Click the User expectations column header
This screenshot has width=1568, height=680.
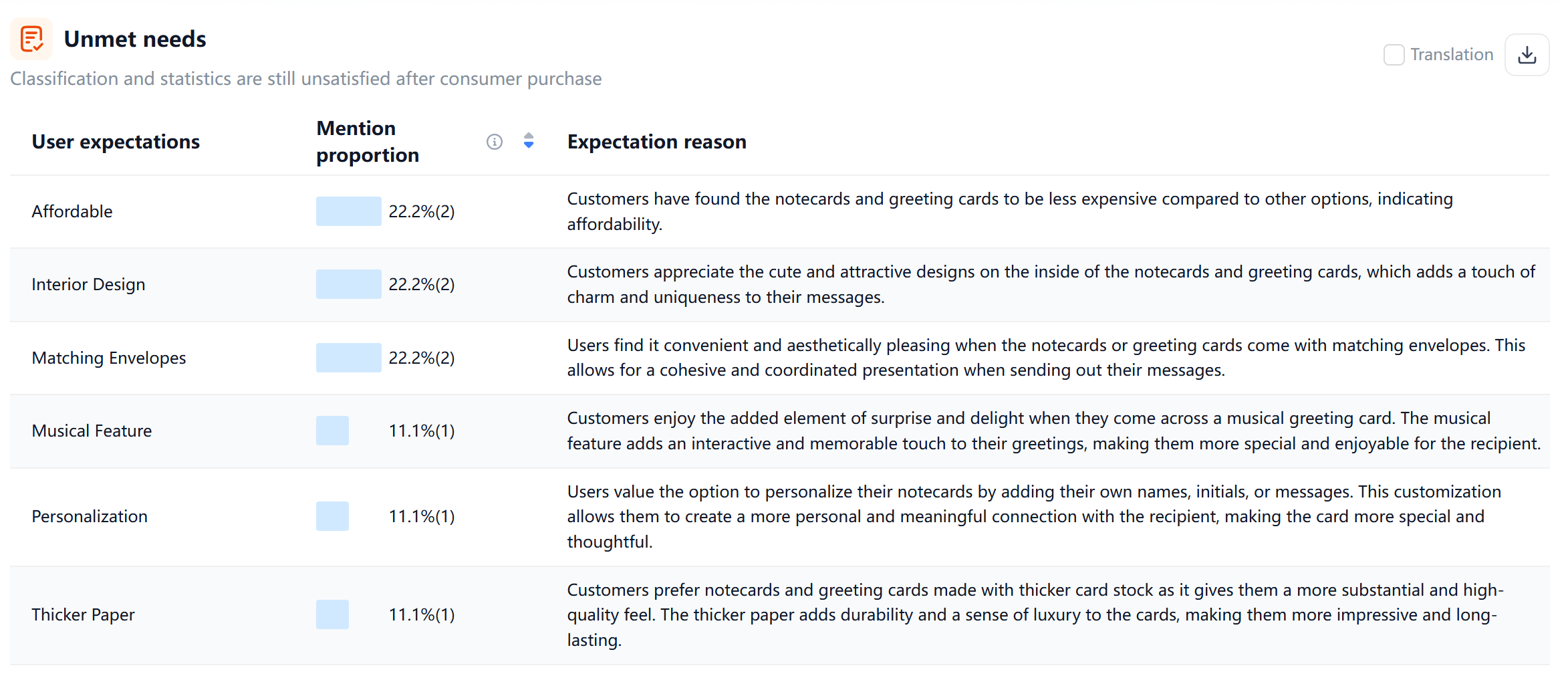click(x=116, y=142)
